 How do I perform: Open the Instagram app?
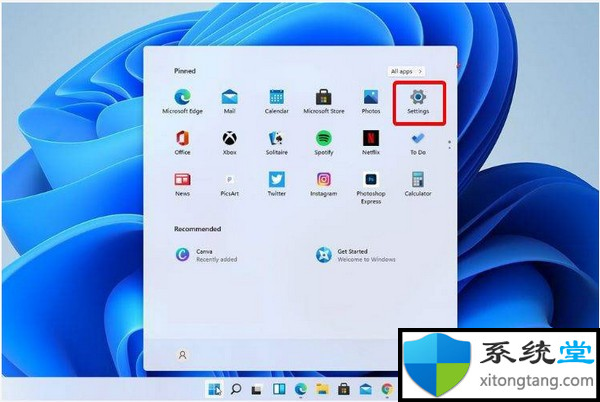(324, 184)
